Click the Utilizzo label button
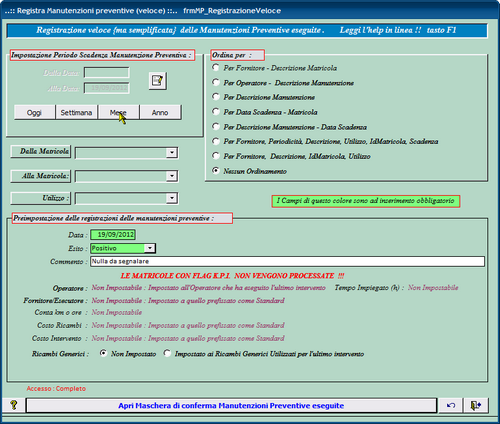The width and height of the screenshot is (500, 424). pos(41,198)
